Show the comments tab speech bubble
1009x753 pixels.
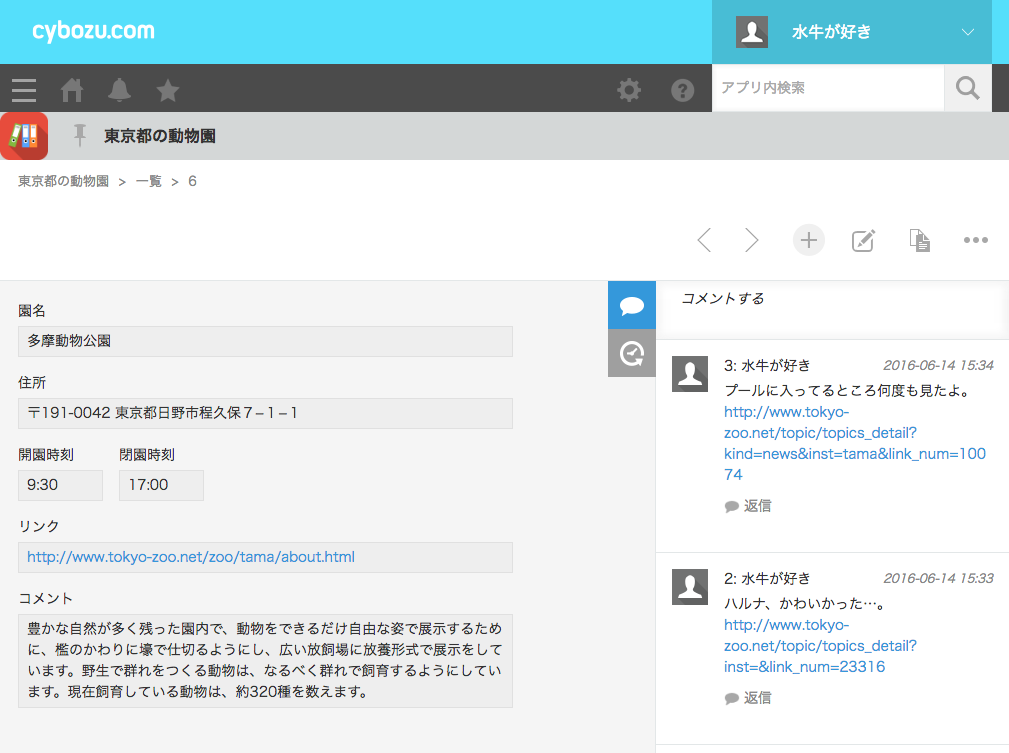632,305
